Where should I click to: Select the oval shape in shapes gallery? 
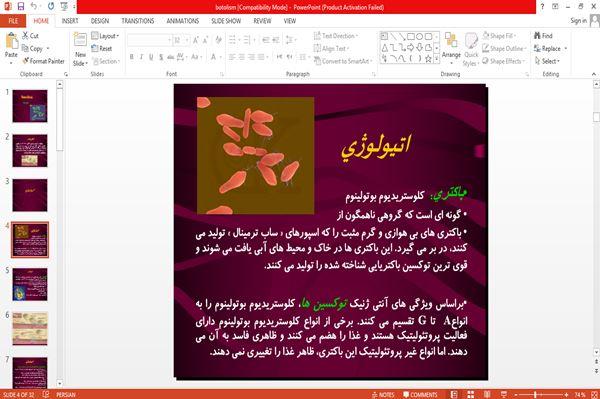pos(419,37)
